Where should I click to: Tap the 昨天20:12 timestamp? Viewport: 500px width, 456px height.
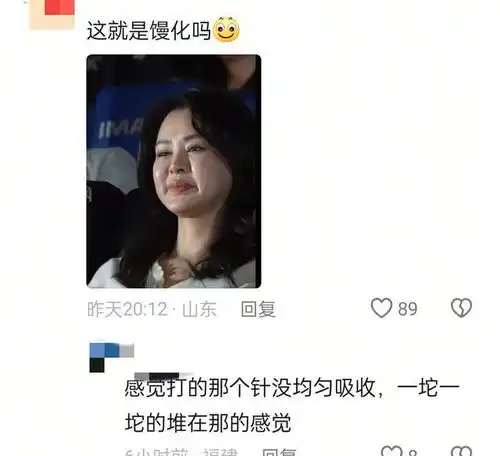click(x=128, y=309)
